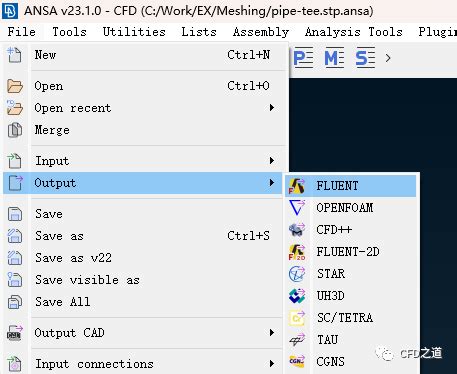Click the M list toolbar icon
The height and width of the screenshot is (374, 457).
(334, 58)
